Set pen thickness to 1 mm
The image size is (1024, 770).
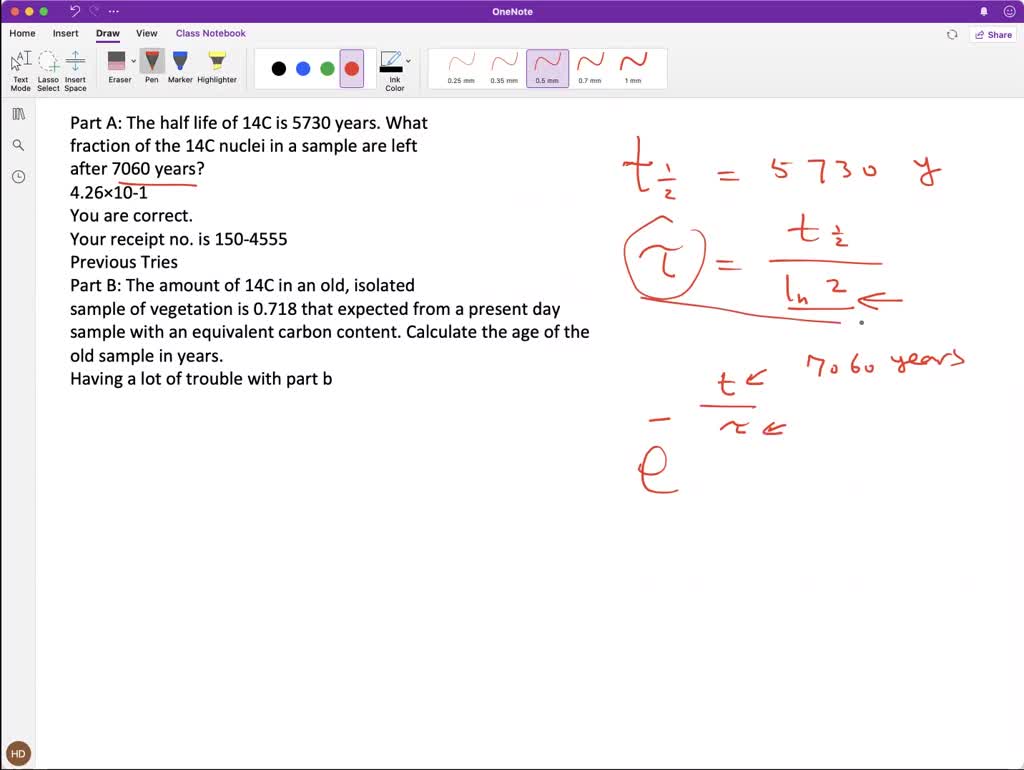click(x=633, y=69)
